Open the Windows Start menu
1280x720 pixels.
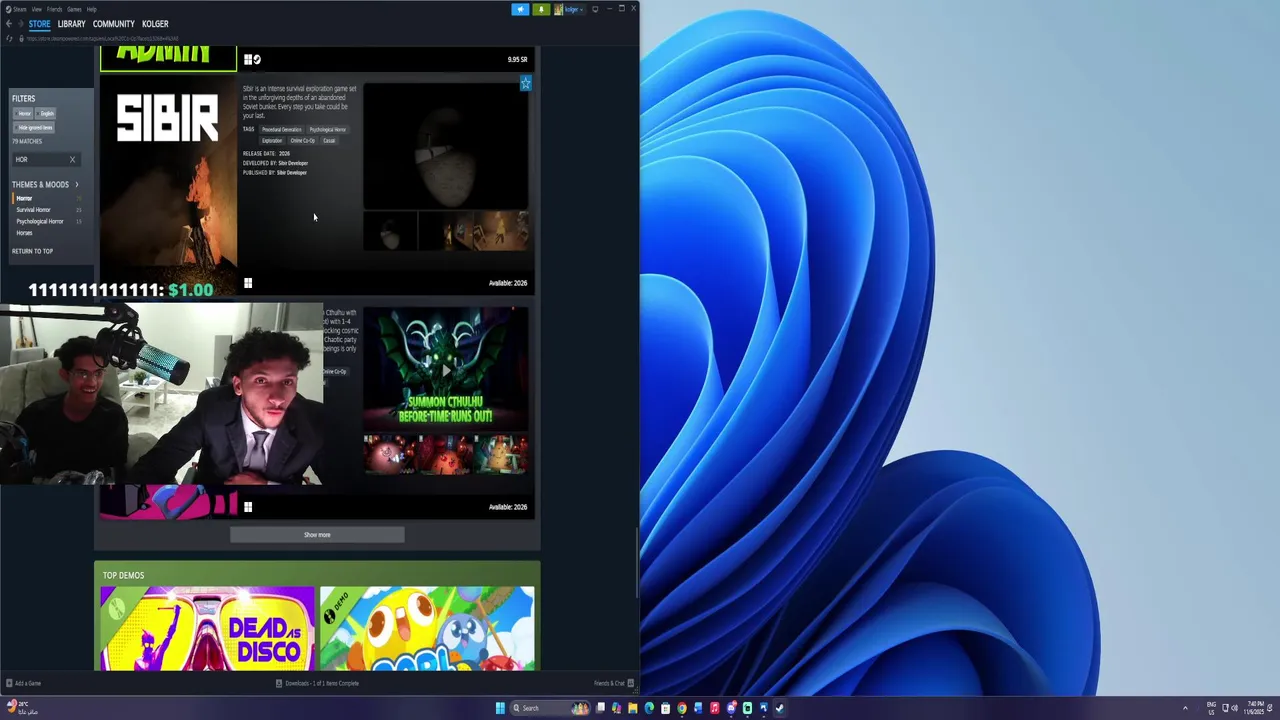pyautogui.click(x=500, y=708)
